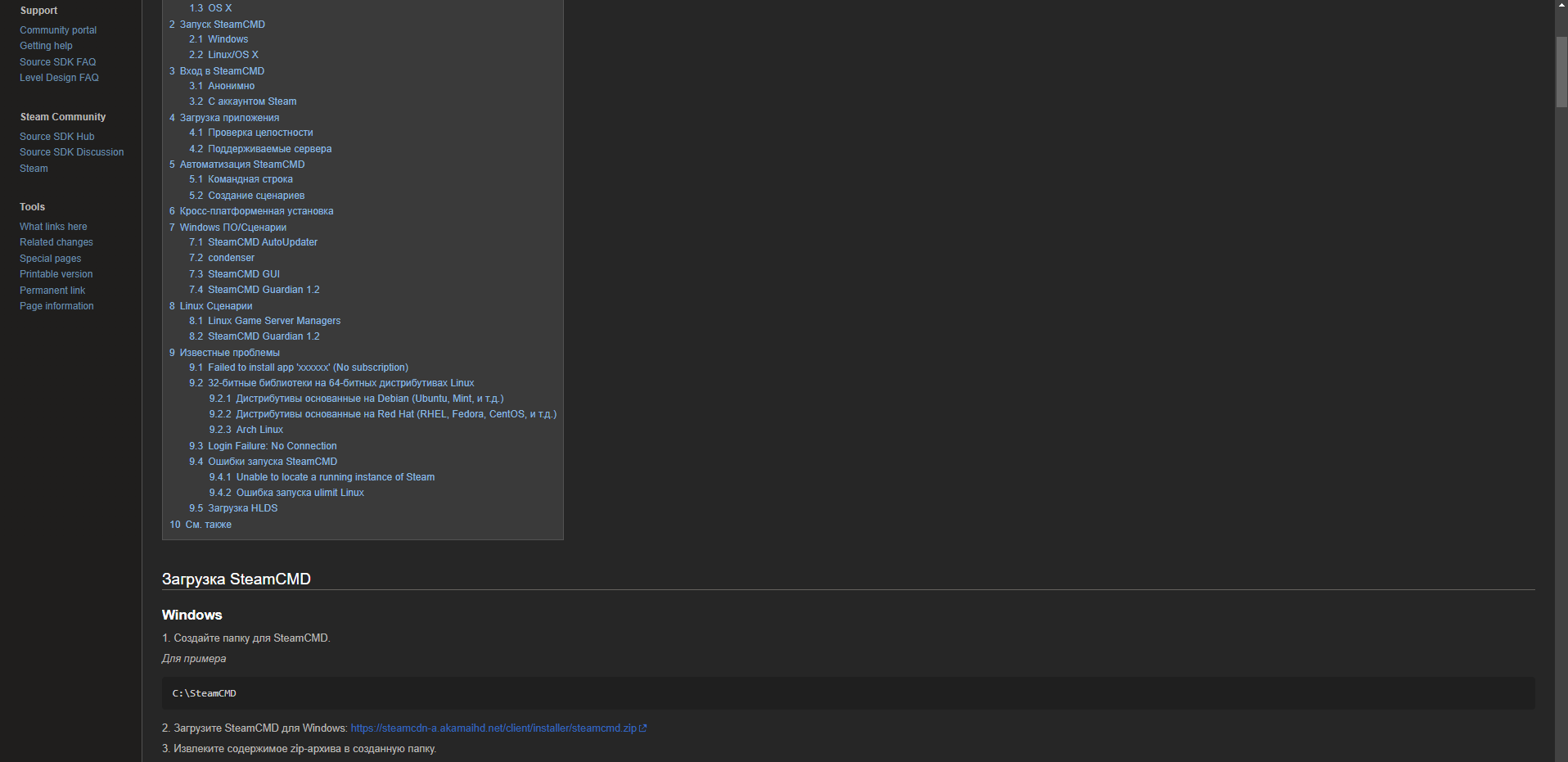Image resolution: width=1568 pixels, height=762 pixels.
Task: Jump to 9.3 Login Failure: No Connection
Action: pos(263,446)
